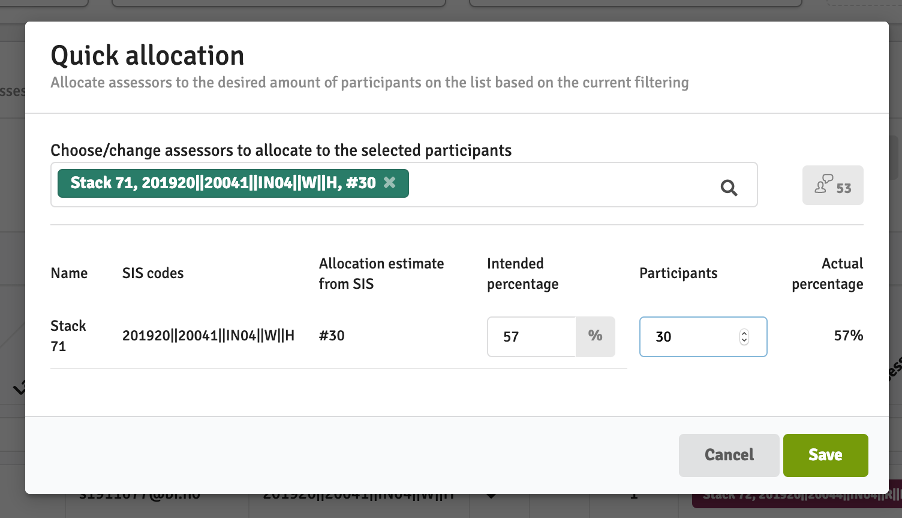The width and height of the screenshot is (902, 518).
Task: Cancel the quick allocation dialog
Action: click(729, 455)
